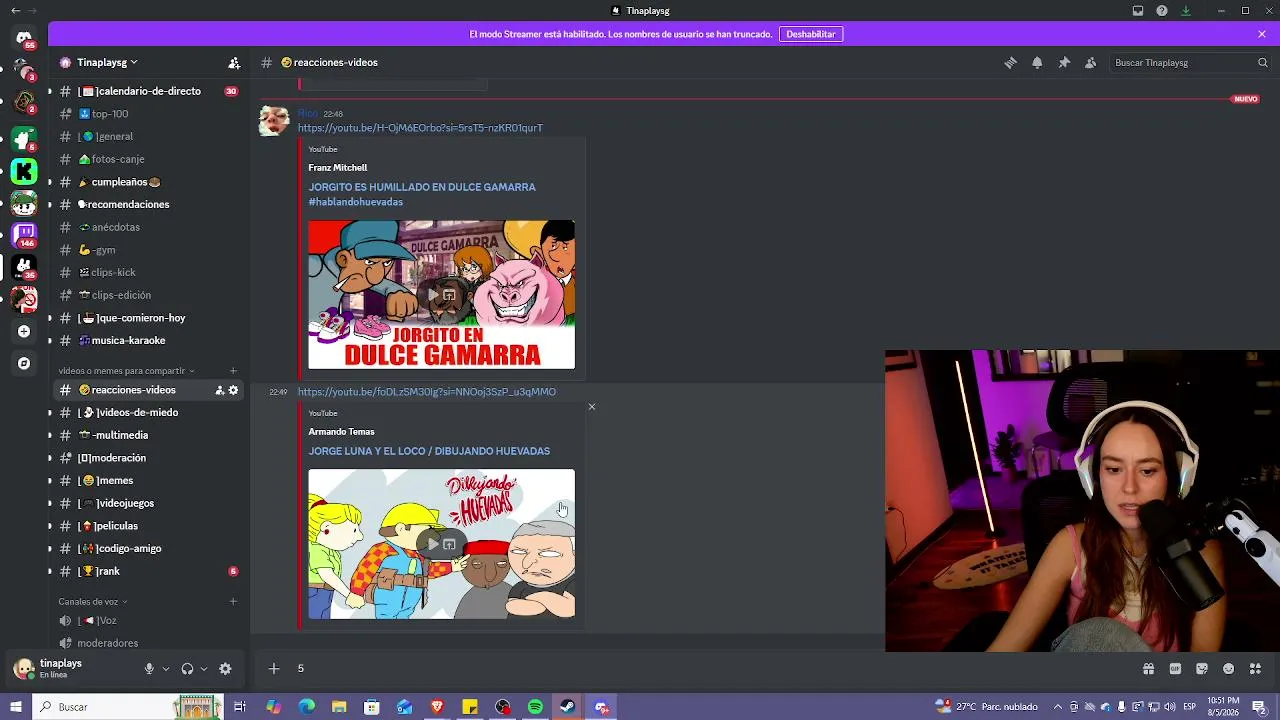Open the videojuegos channel
The height and width of the screenshot is (720, 1280).
[x=148, y=503]
